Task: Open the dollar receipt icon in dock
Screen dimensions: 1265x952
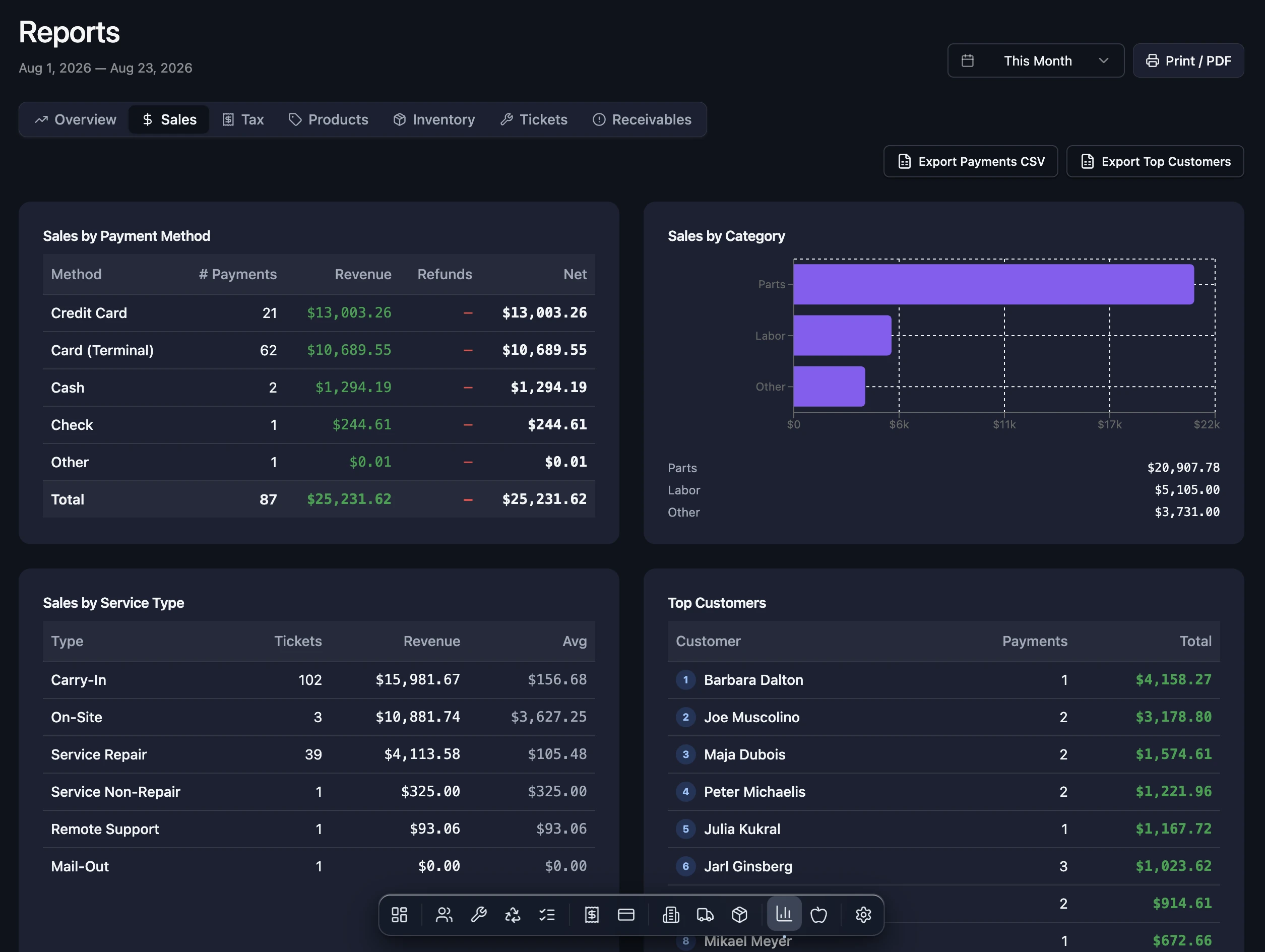Action: [592, 915]
